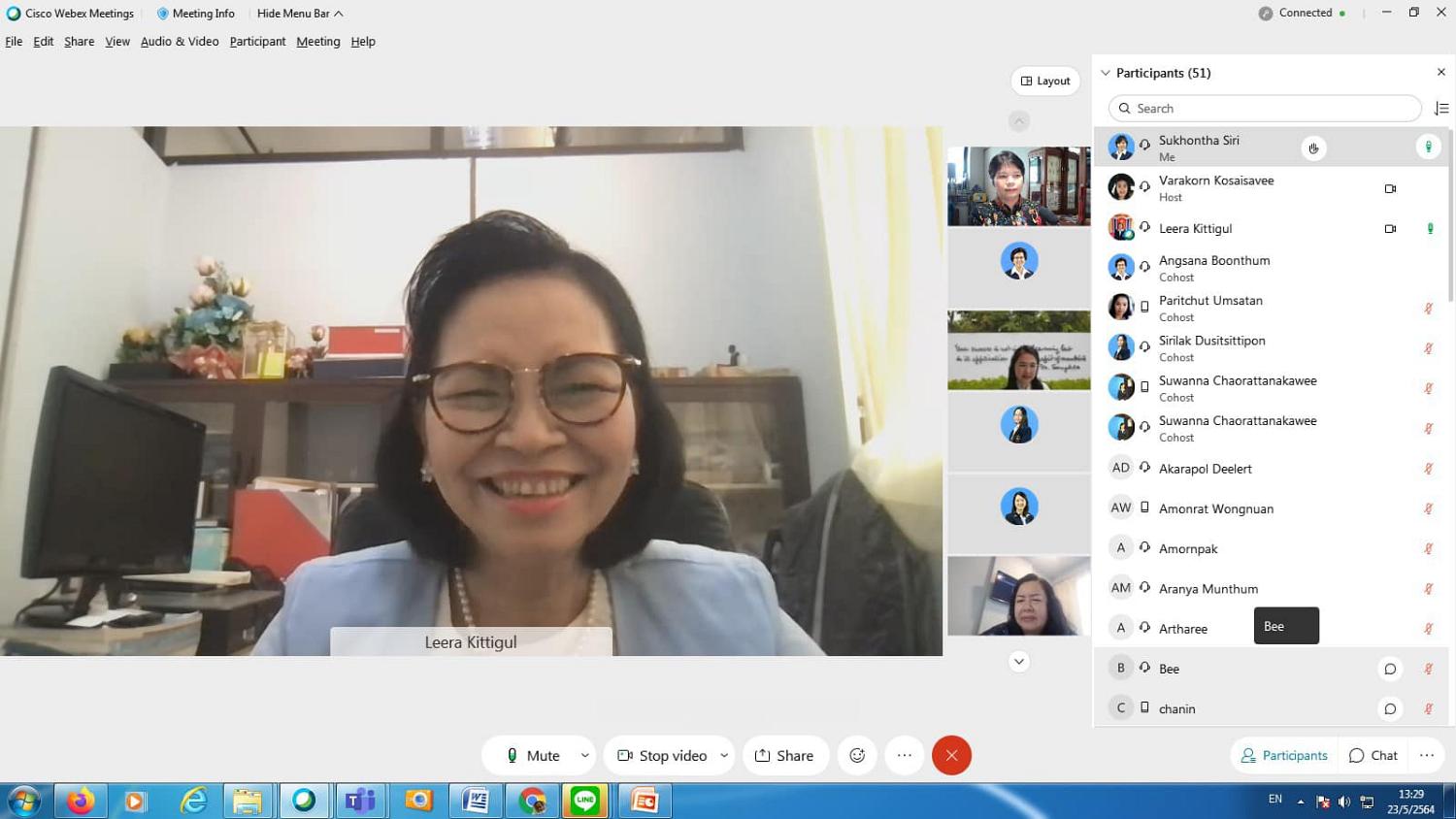Lower raised hand next to Sukhontha Siri
This screenshot has width=1456, height=819.
coord(1313,147)
